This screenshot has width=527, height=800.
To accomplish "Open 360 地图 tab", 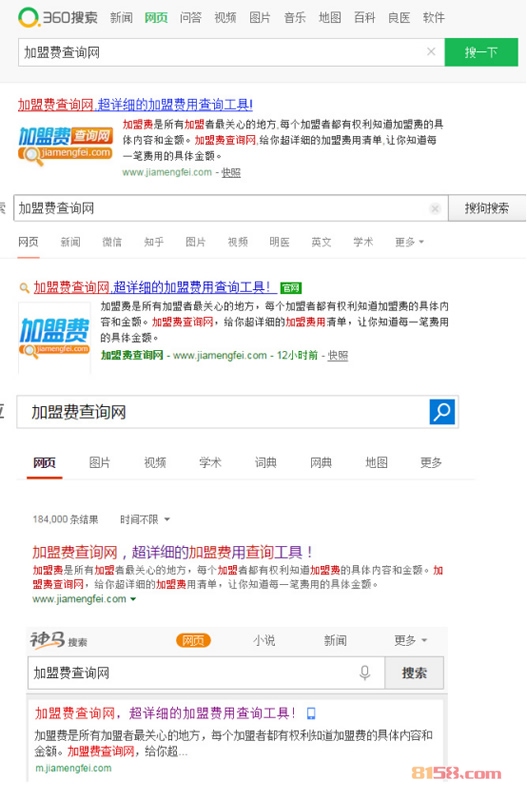I will [x=330, y=18].
